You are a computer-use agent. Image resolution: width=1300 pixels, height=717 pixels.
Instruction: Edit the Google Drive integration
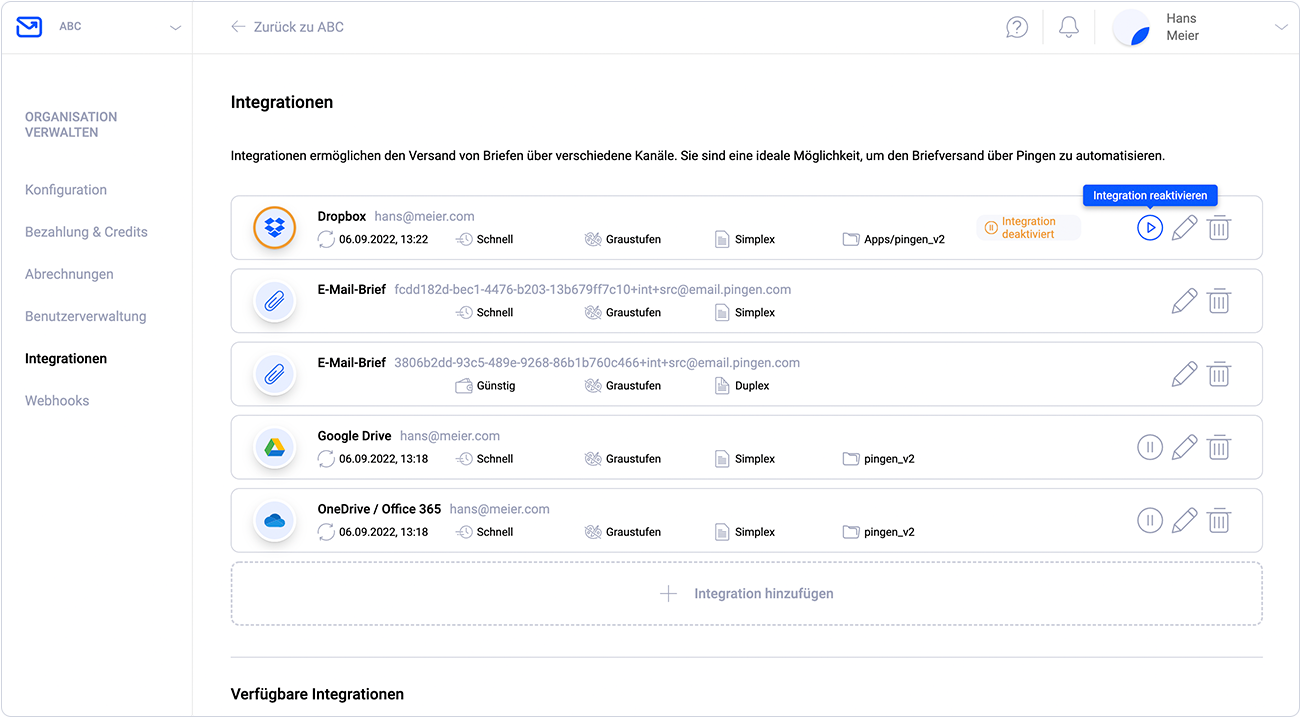pyautogui.click(x=1184, y=447)
